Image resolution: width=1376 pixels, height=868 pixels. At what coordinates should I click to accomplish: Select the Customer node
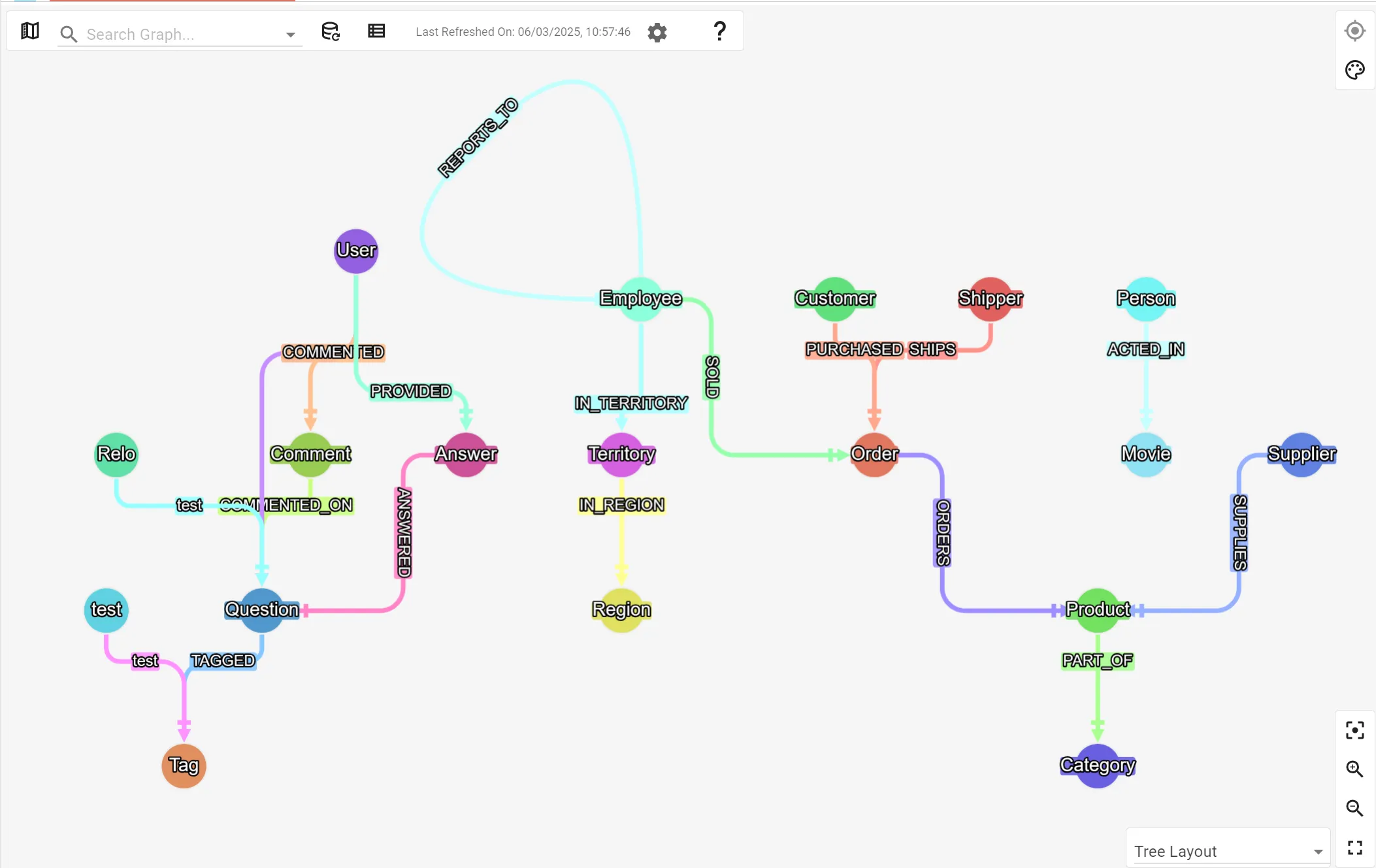click(835, 298)
